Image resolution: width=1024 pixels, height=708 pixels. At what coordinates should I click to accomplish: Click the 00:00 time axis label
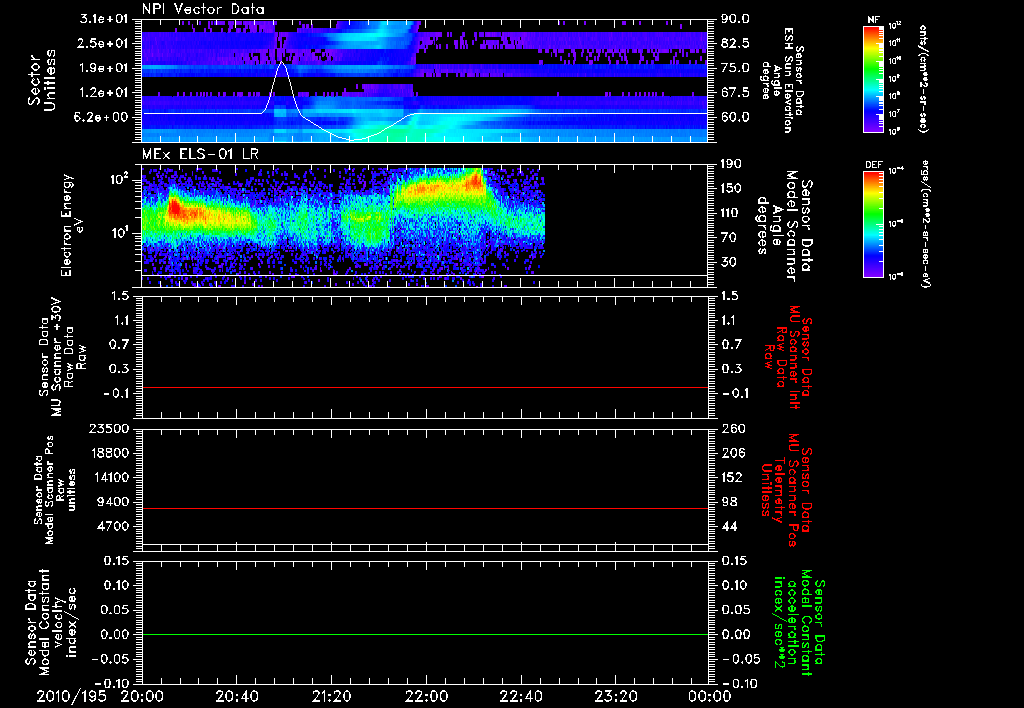(x=709, y=696)
